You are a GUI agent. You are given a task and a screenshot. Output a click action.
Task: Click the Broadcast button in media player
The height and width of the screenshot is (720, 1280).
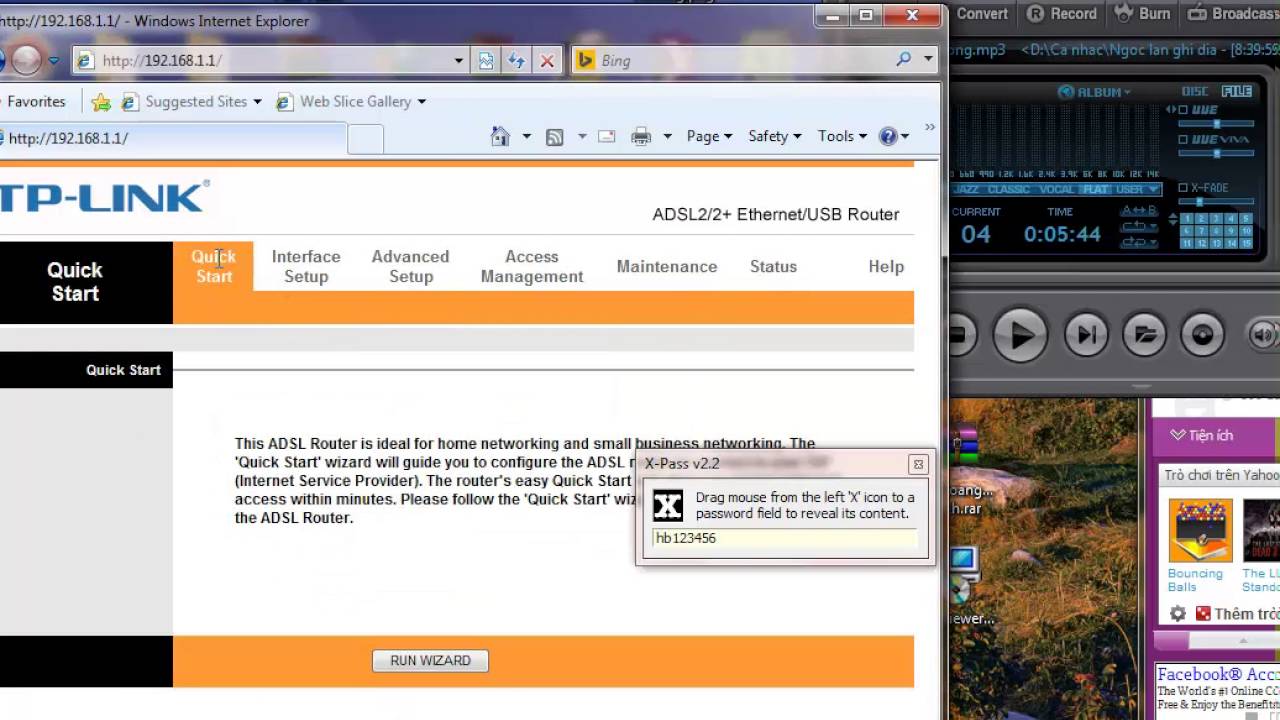click(x=1233, y=14)
